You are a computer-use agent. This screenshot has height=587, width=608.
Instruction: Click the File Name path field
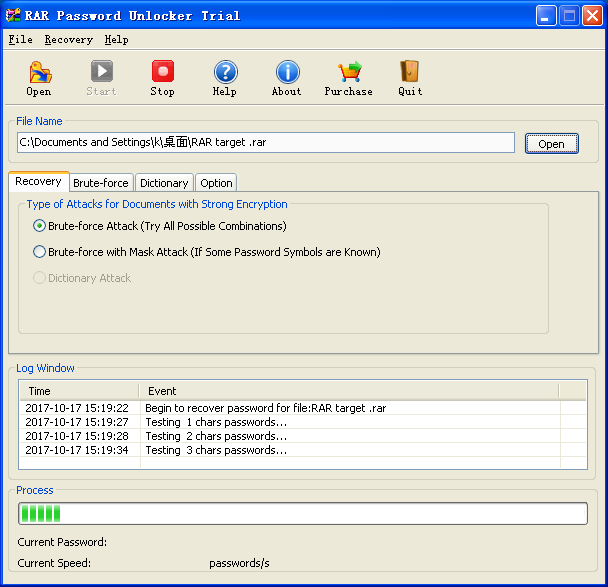266,142
